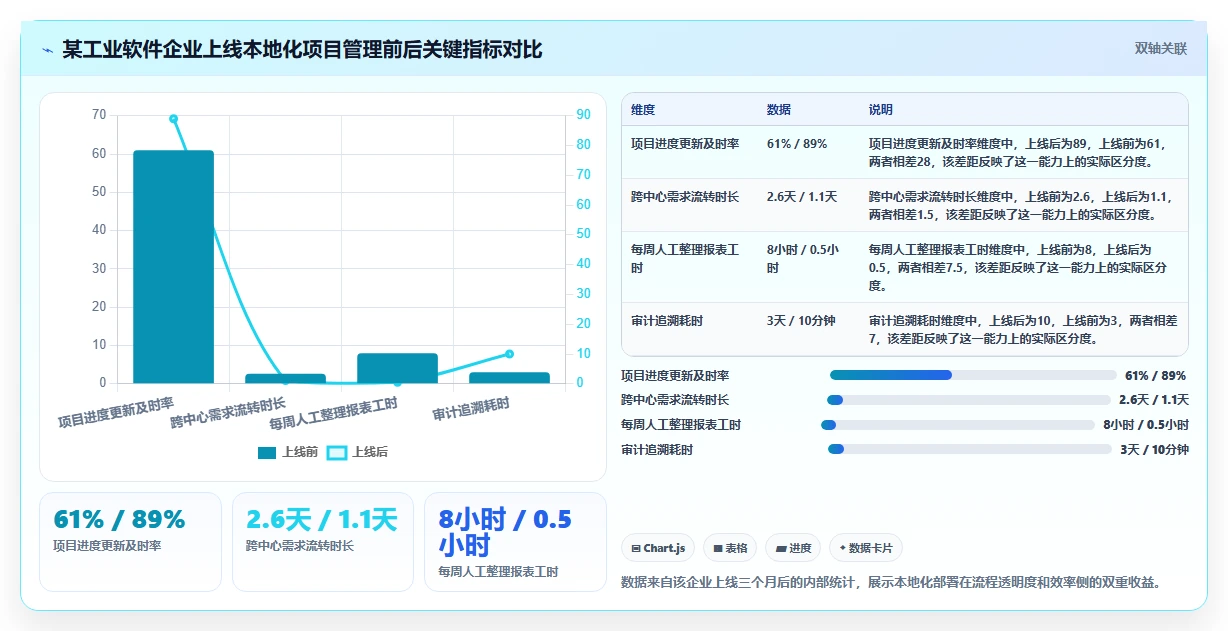Open the 8小时 / 0.5小时 data card
This screenshot has width=1228, height=631.
coord(515,542)
